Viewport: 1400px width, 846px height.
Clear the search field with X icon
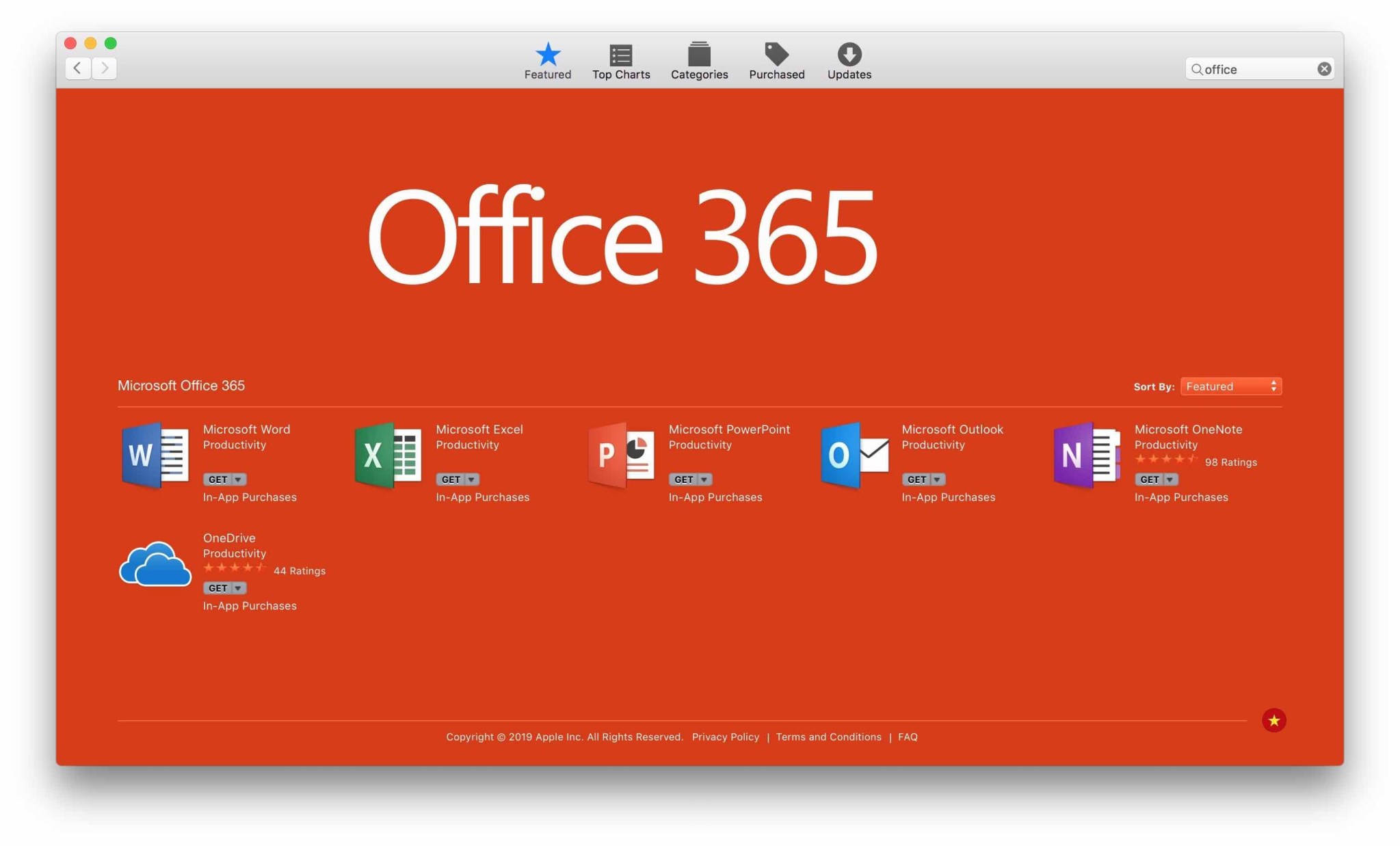(x=1324, y=69)
